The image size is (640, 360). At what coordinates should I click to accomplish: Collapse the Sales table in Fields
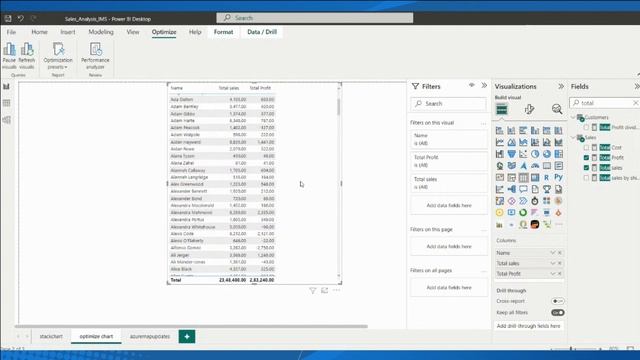pos(573,138)
